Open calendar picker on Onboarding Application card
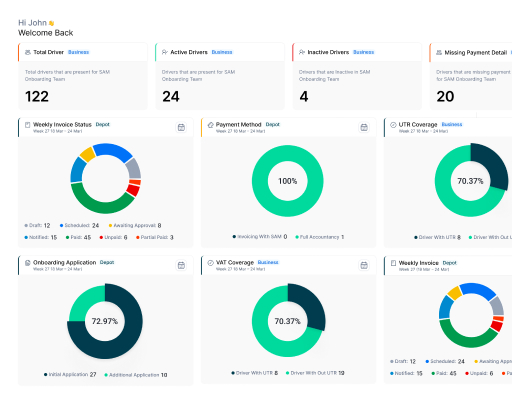 pos(181,265)
